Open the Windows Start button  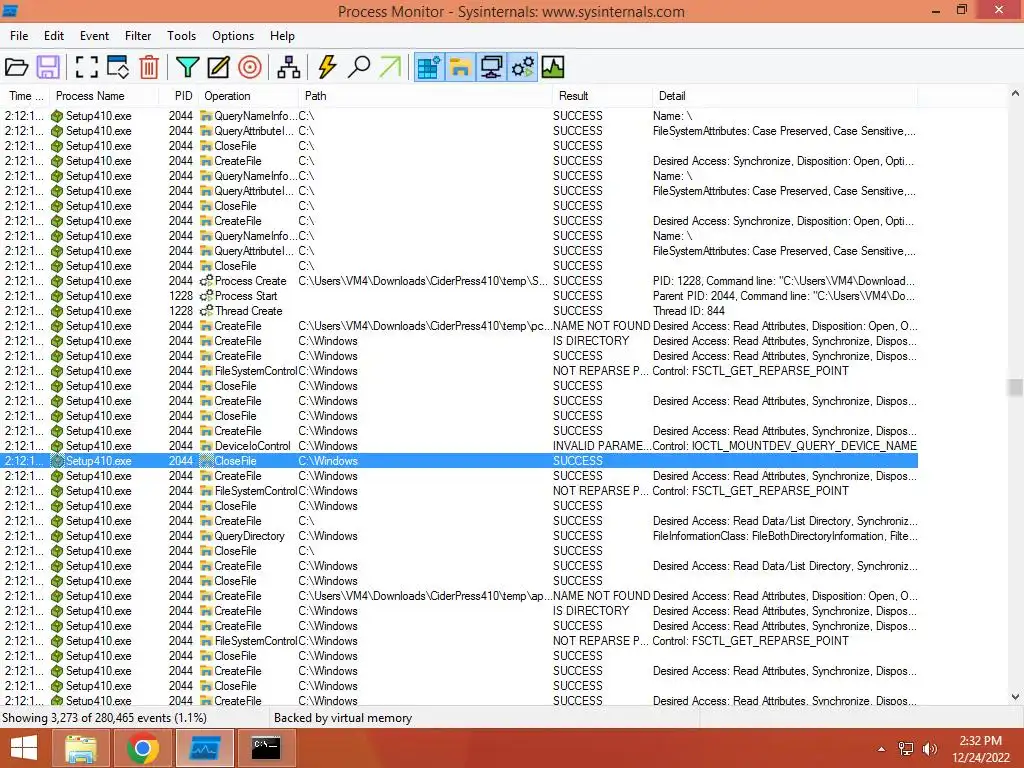pyautogui.click(x=24, y=748)
